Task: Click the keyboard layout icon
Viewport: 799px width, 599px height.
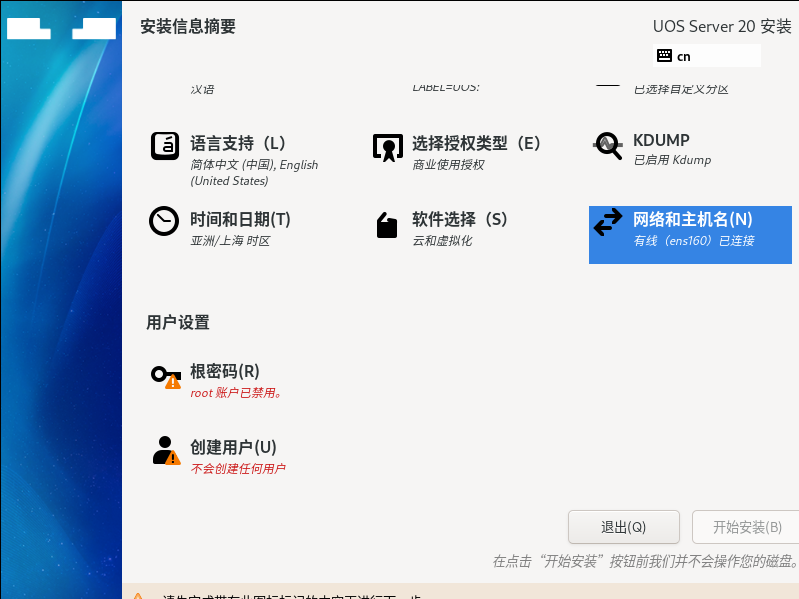Action: (x=664, y=56)
